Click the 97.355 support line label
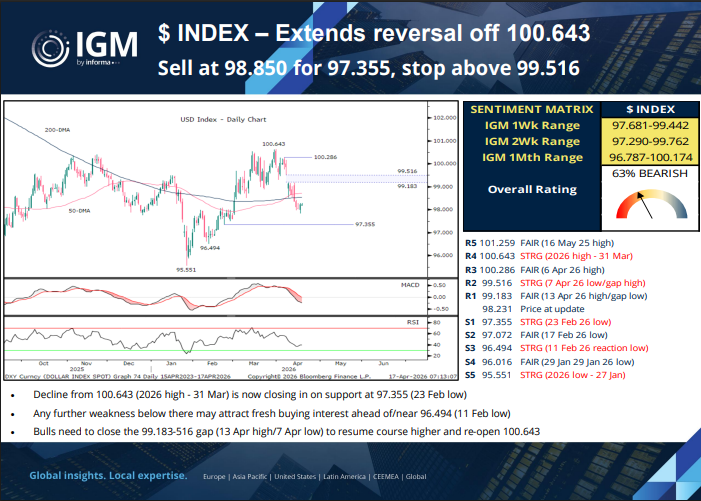This screenshot has width=701, height=501. 367,225
